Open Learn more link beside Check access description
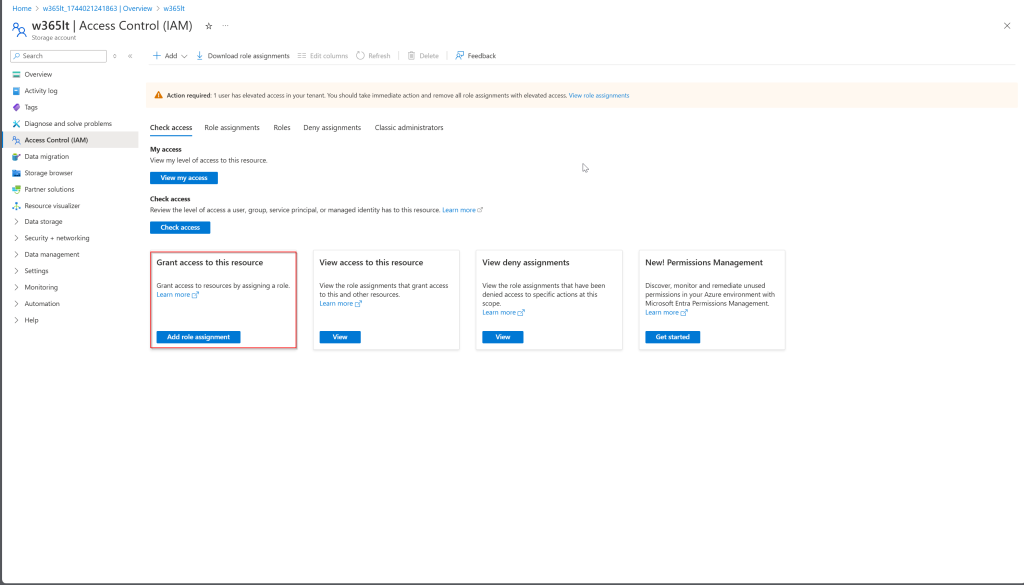Image resolution: width=1024 pixels, height=585 pixels. (462, 210)
